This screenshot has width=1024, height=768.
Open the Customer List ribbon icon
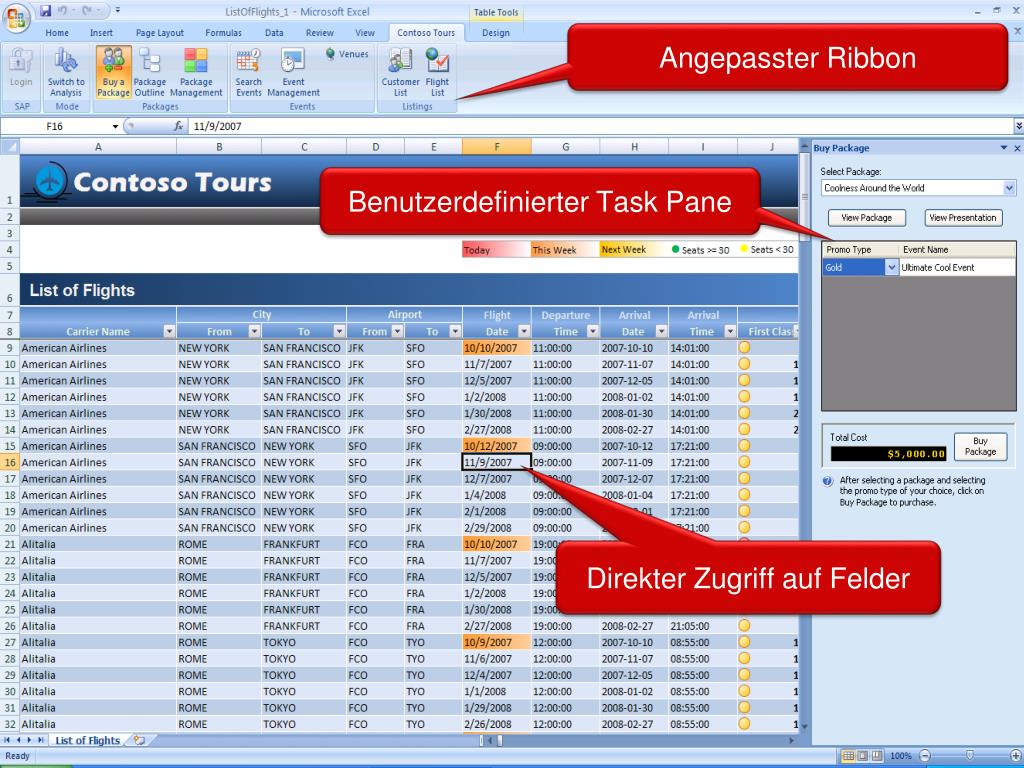point(400,72)
